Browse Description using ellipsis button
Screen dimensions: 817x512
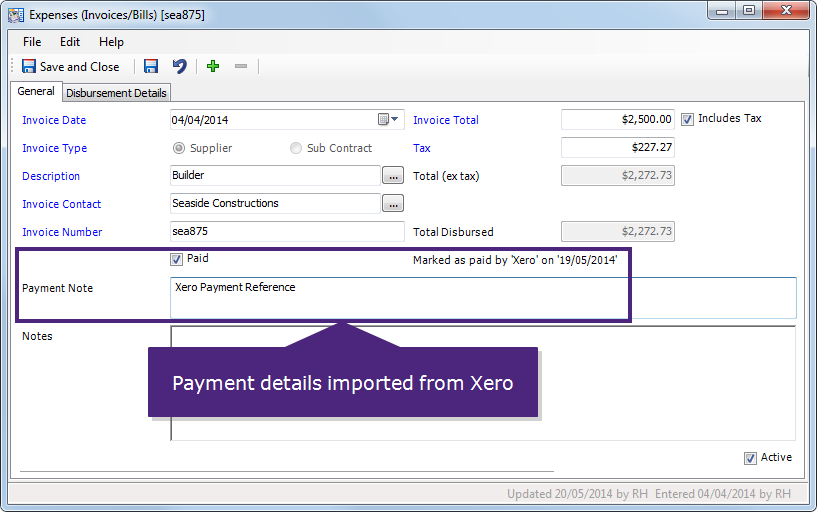[393, 176]
